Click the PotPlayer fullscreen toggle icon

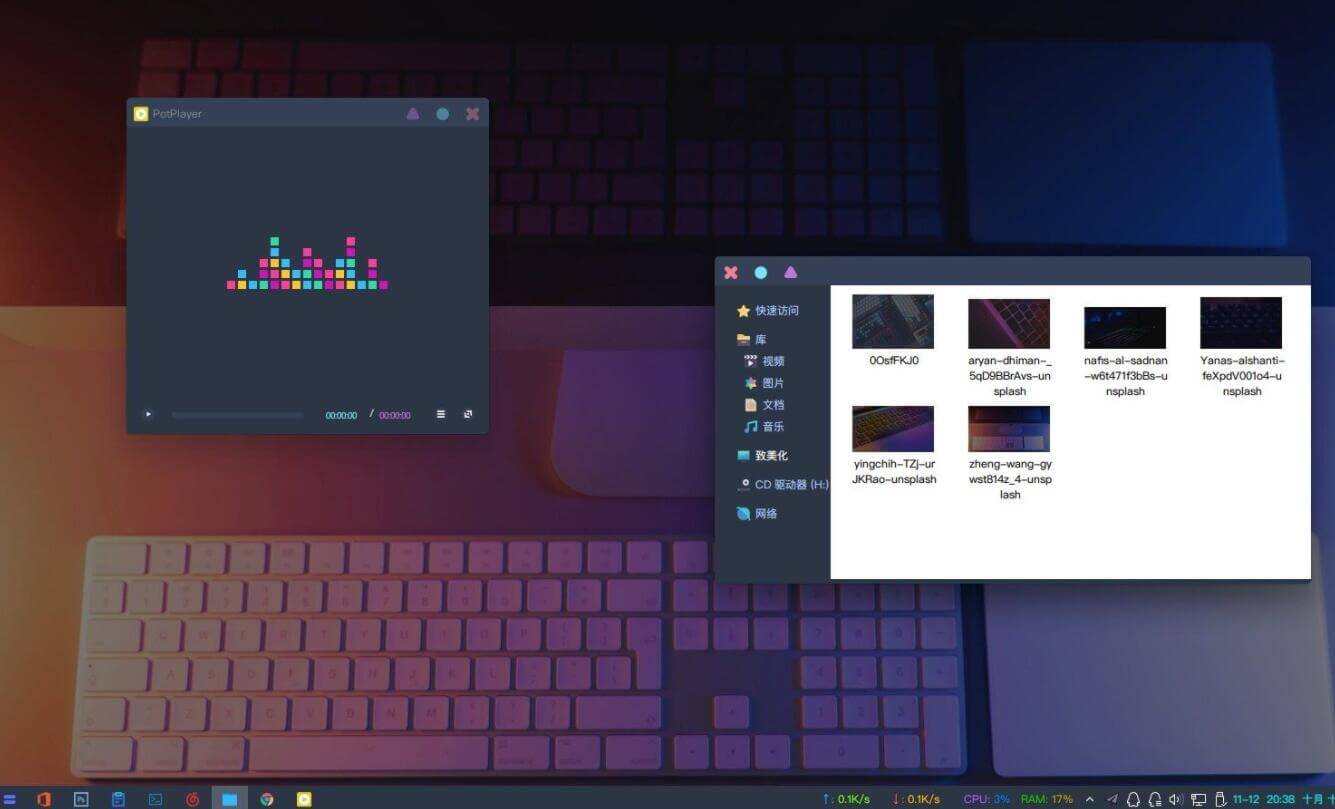point(468,414)
